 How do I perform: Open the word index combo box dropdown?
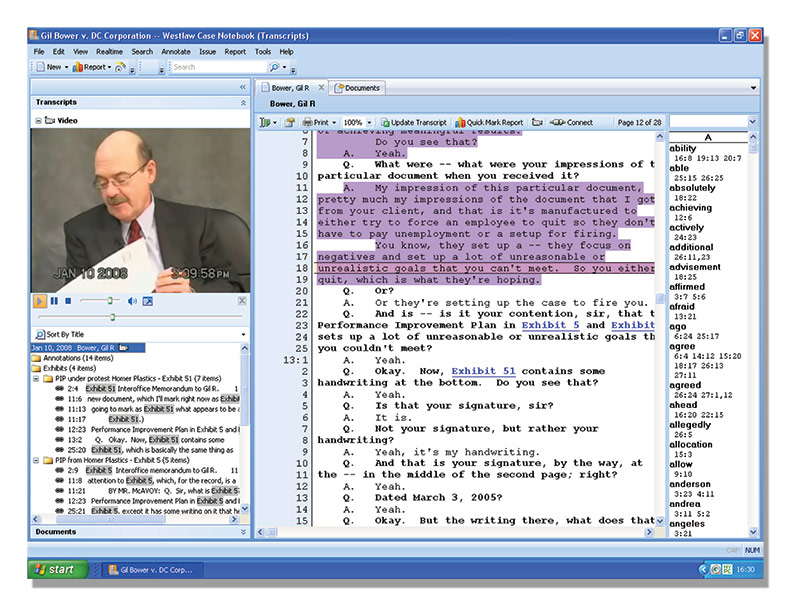pos(753,122)
